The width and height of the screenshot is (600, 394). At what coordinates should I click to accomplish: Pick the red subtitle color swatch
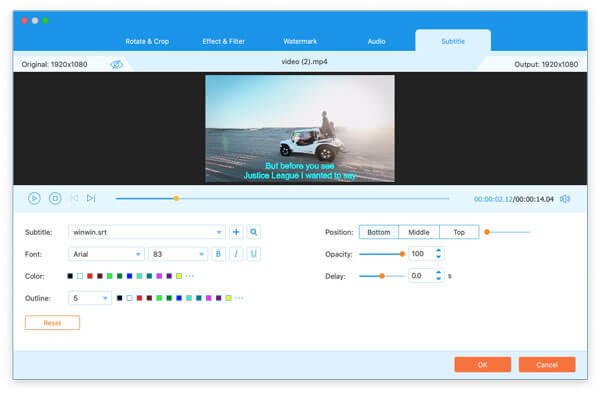click(x=90, y=276)
